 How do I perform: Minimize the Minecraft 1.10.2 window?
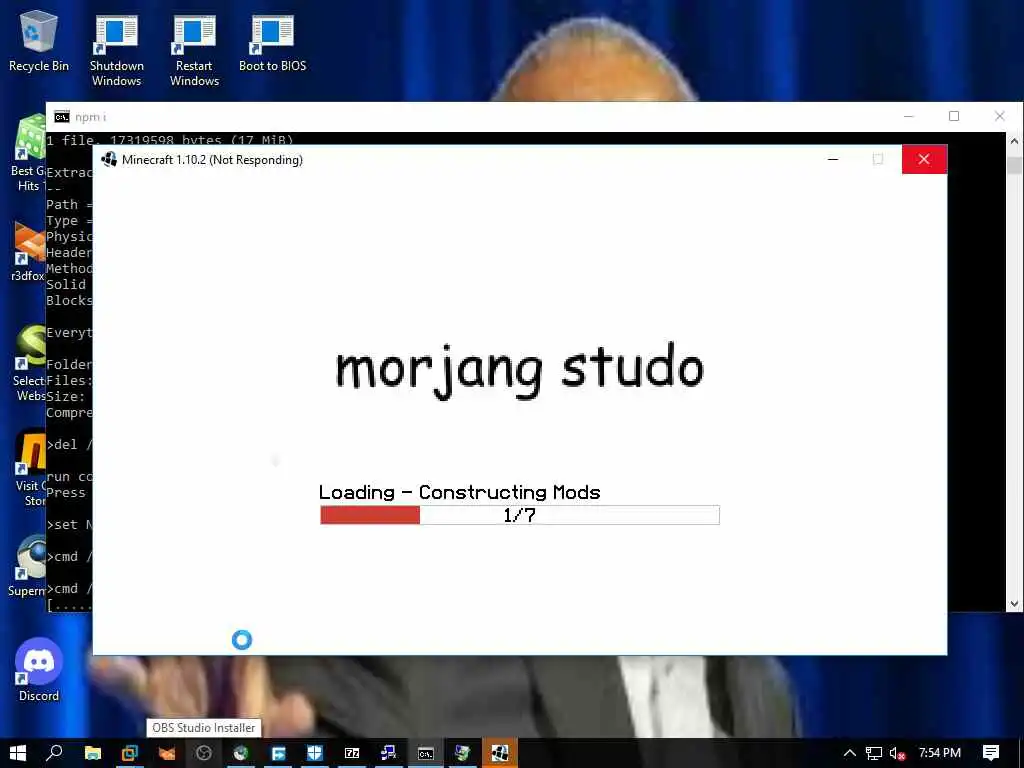tap(833, 159)
